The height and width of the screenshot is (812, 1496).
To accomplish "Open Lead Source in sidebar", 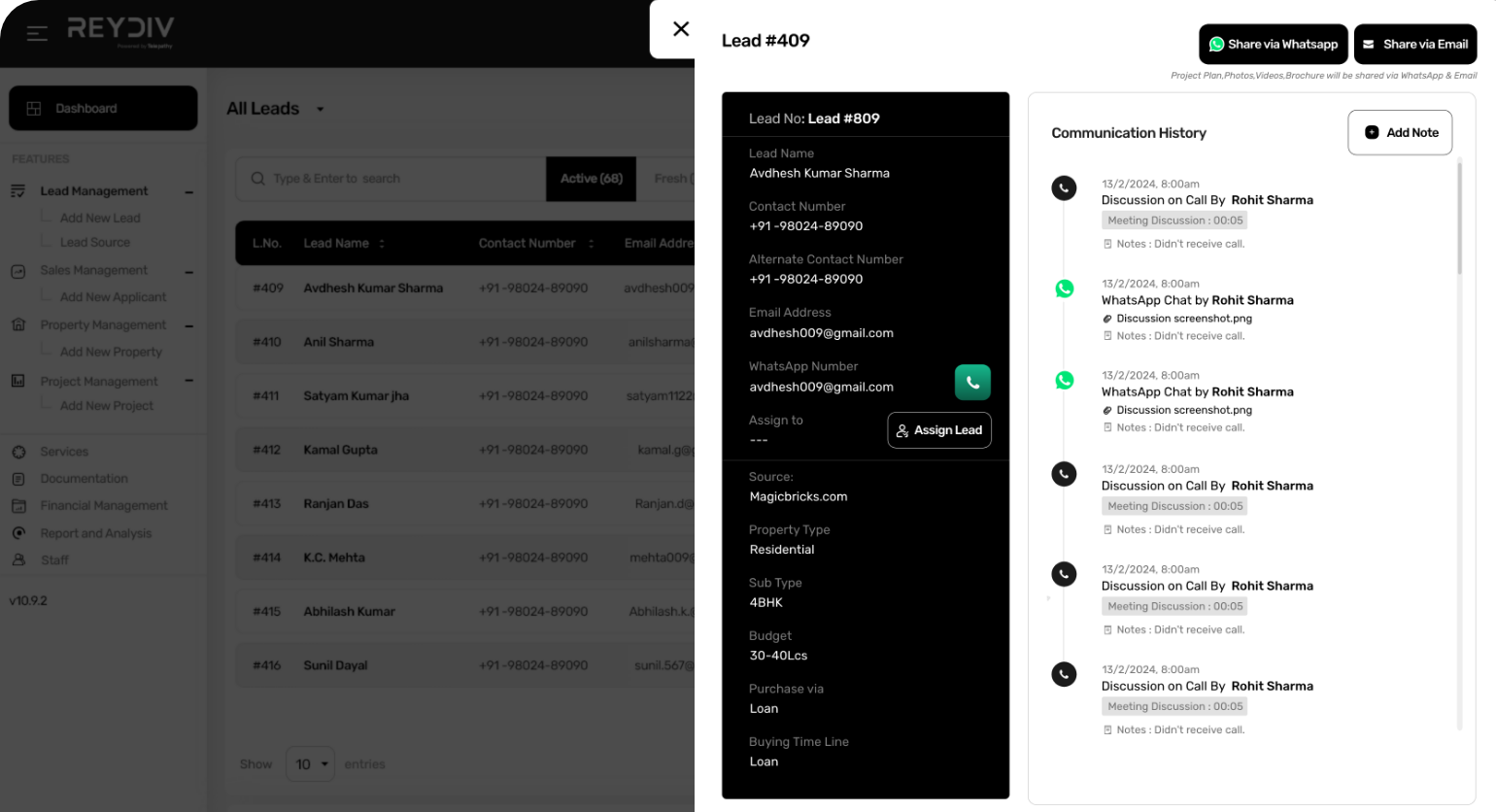I will click(x=95, y=243).
